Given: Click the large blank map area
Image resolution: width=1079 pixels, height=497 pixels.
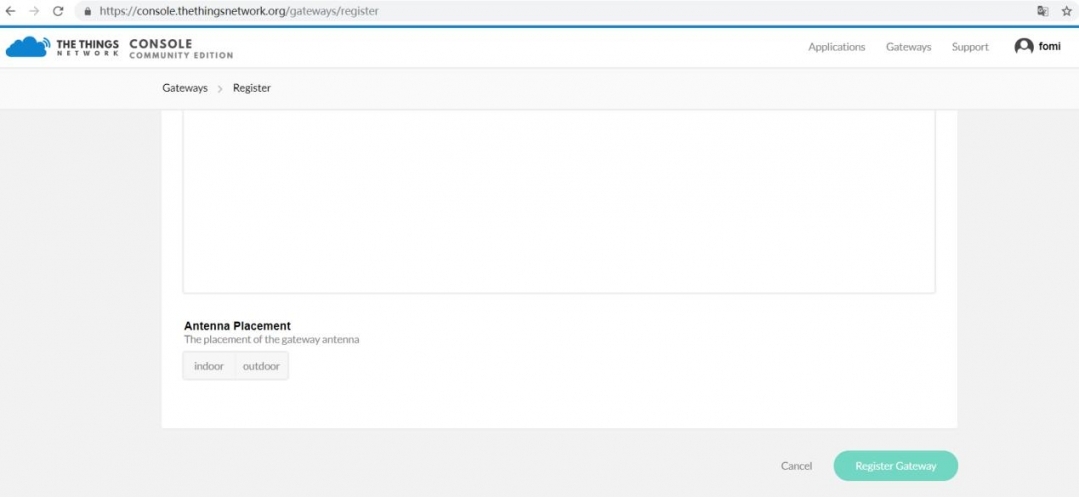Looking at the screenshot, I should point(559,201).
